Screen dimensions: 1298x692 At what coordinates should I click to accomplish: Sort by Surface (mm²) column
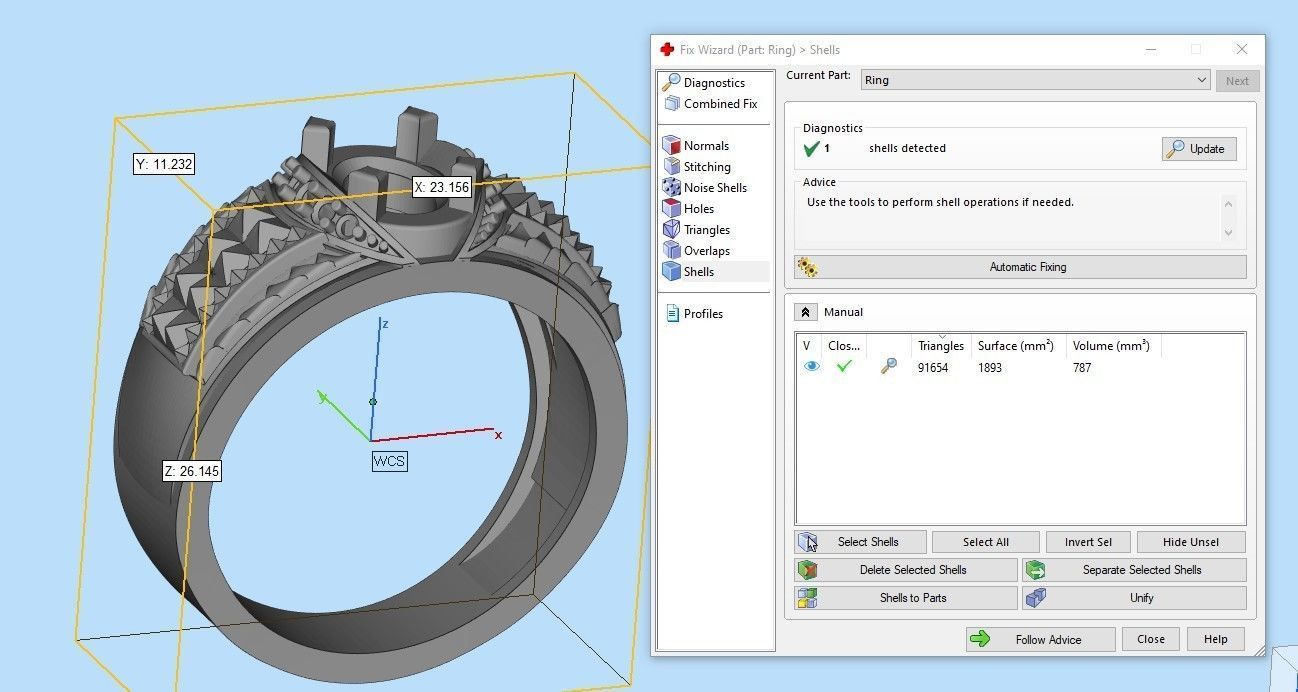(x=1018, y=346)
